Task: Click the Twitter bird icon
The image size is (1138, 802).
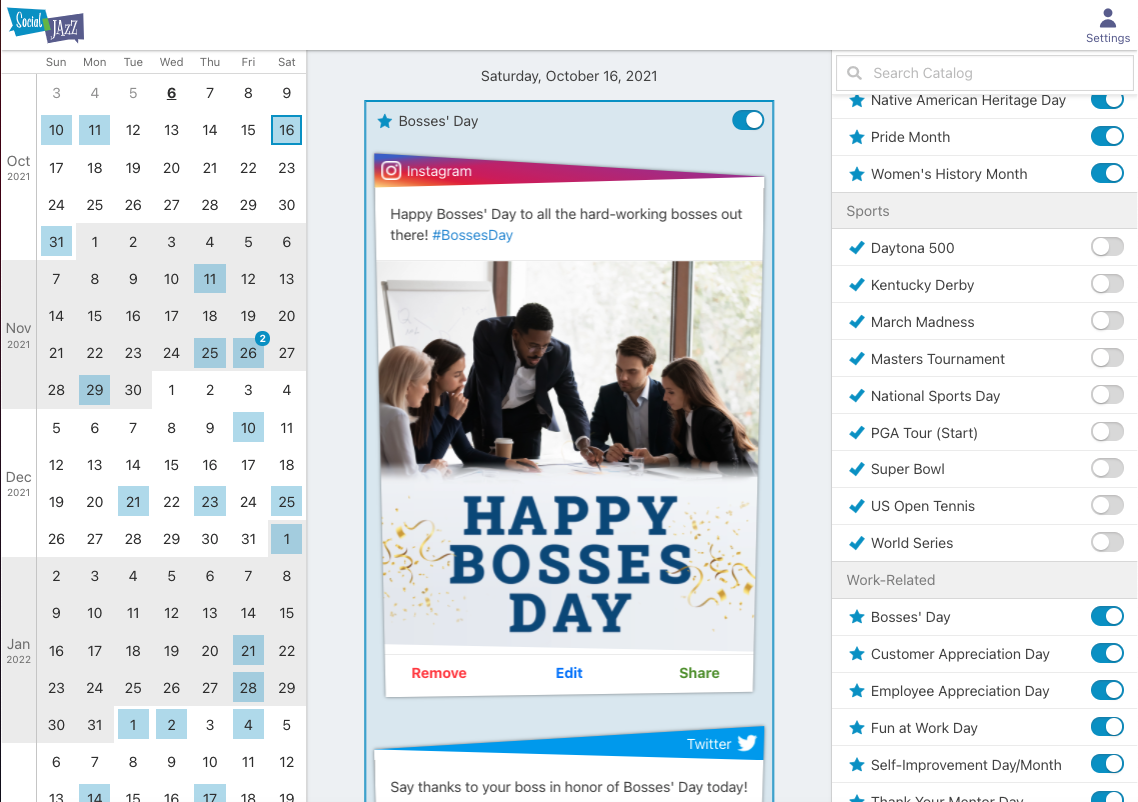Action: (x=747, y=743)
